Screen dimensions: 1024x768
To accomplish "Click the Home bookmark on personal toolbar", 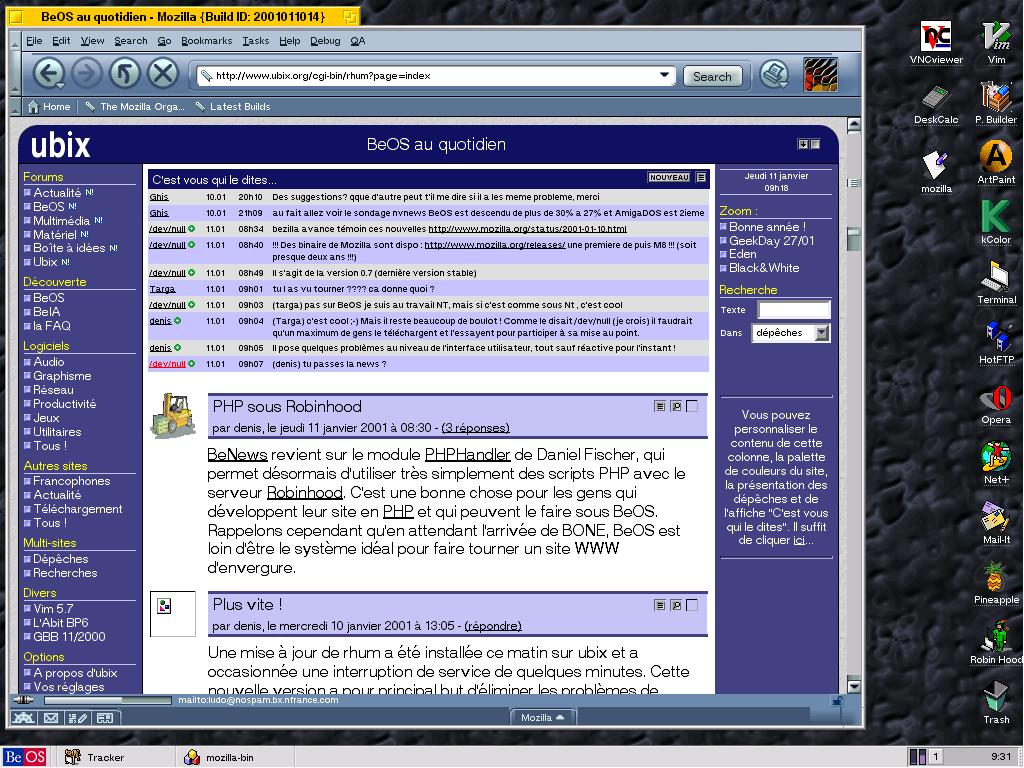I will [x=49, y=106].
